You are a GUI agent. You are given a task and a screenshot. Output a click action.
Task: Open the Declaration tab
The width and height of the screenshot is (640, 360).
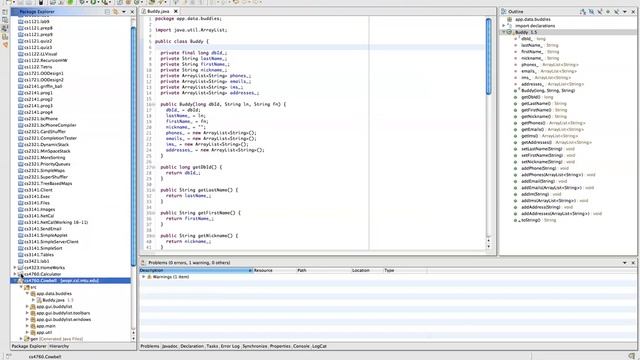click(x=192, y=346)
